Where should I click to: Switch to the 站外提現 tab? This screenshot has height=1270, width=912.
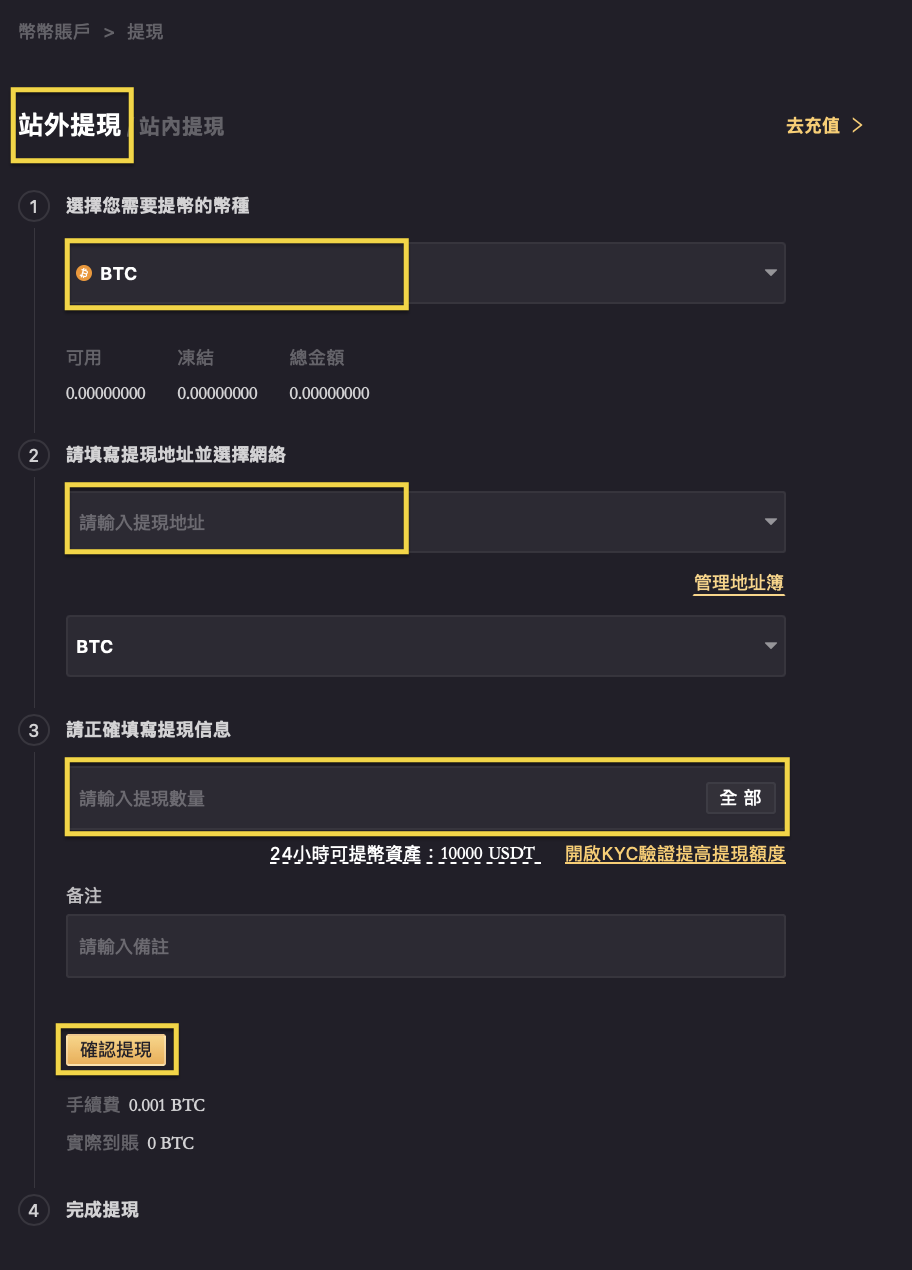70,125
